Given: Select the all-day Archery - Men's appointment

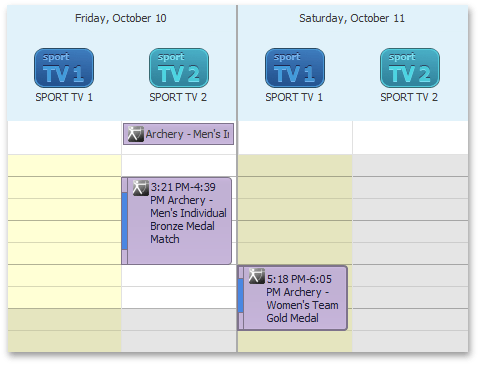Looking at the screenshot, I should click(x=178, y=134).
